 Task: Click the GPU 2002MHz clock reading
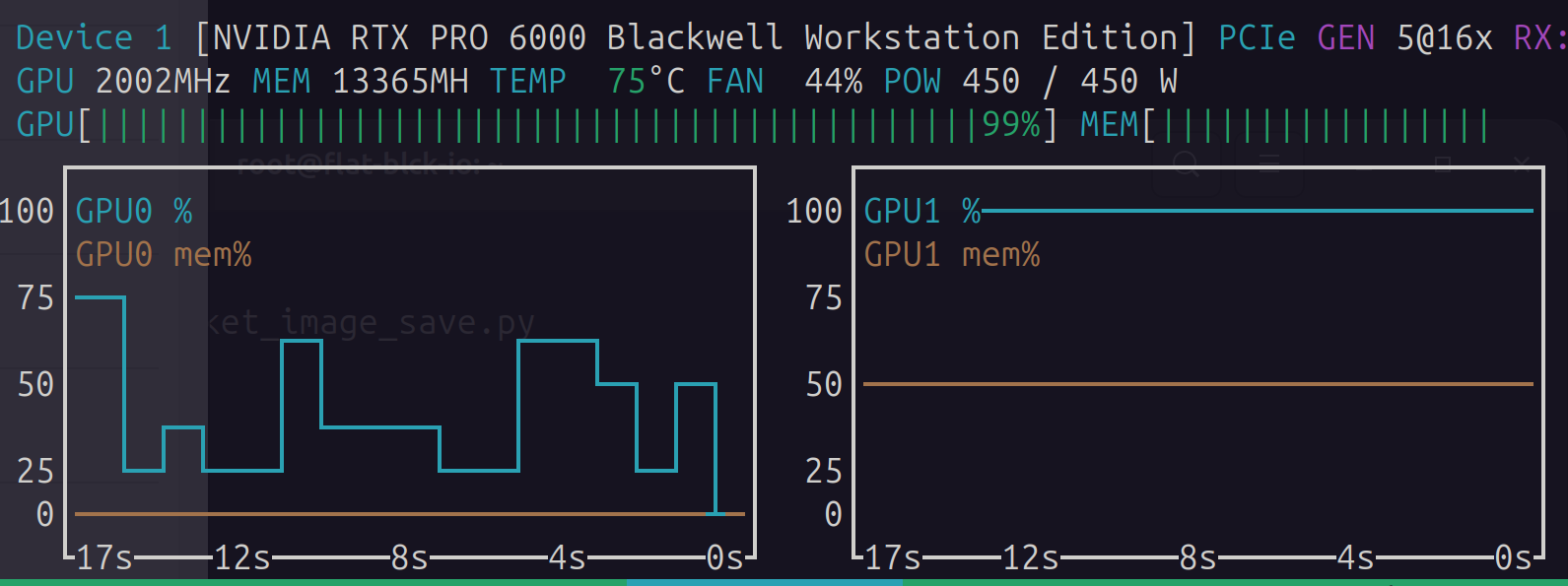[123, 81]
